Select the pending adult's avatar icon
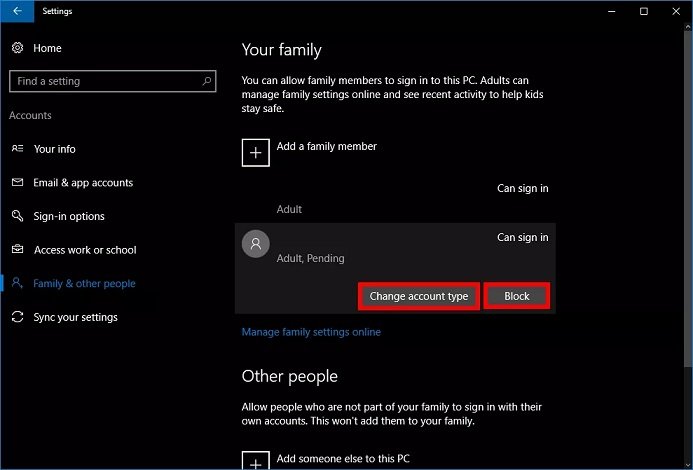 [x=256, y=244]
